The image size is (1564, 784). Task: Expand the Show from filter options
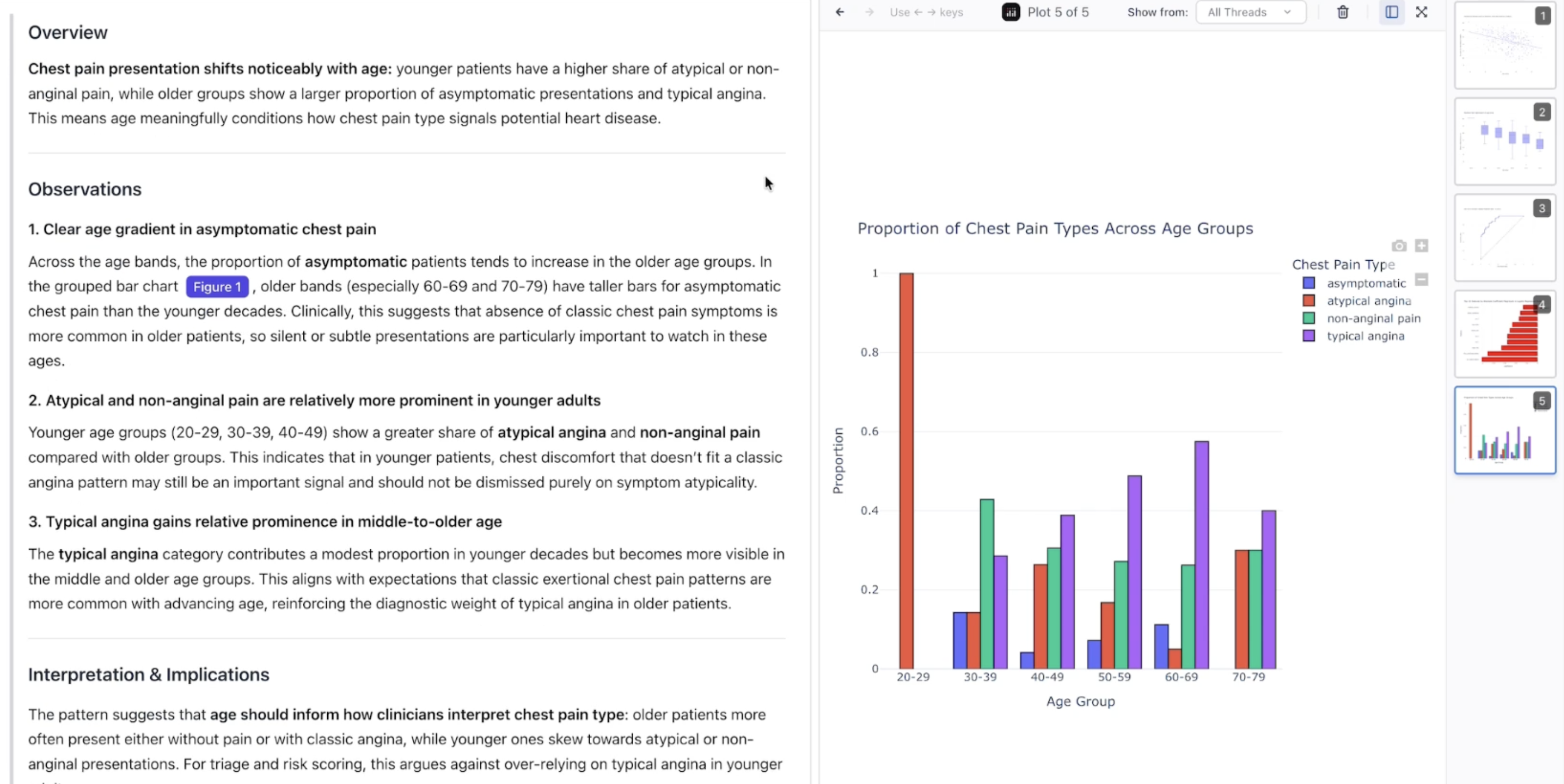coord(1251,12)
